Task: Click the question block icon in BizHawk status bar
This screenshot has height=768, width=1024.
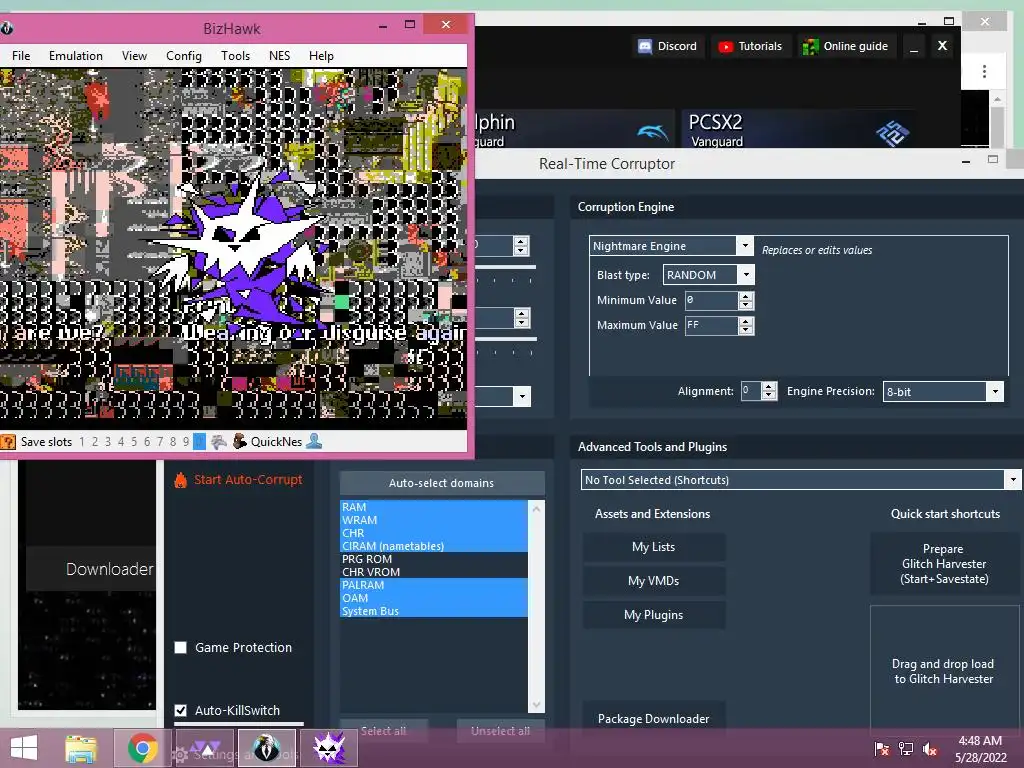Action: pyautogui.click(x=8, y=442)
